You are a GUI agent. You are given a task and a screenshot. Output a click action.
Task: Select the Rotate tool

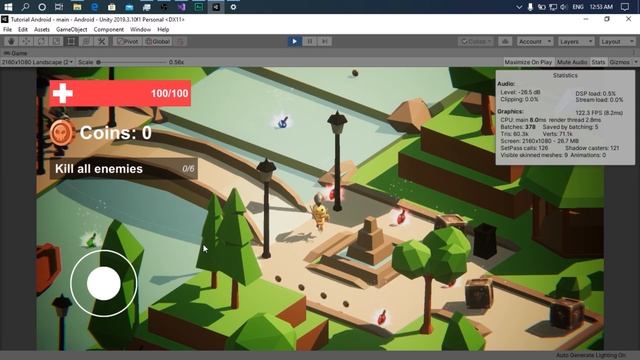[41, 41]
